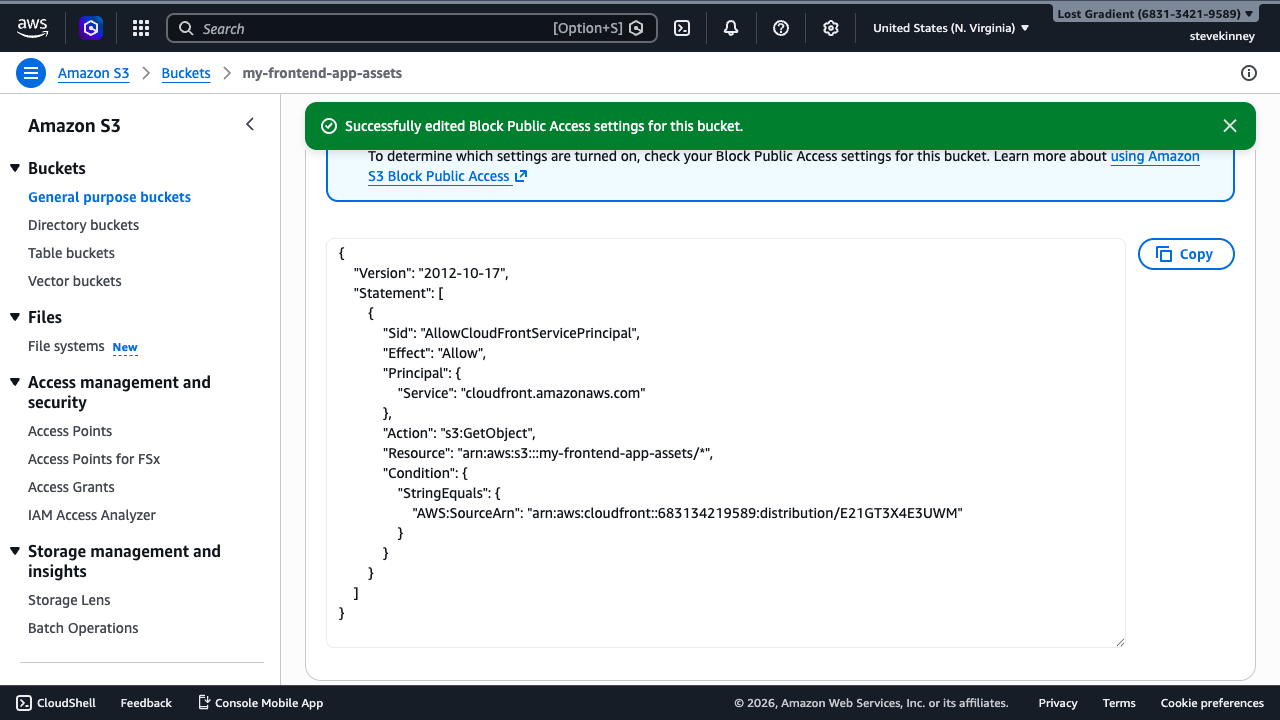
Task: Open Access Grants in the sidebar
Action: [x=71, y=487]
